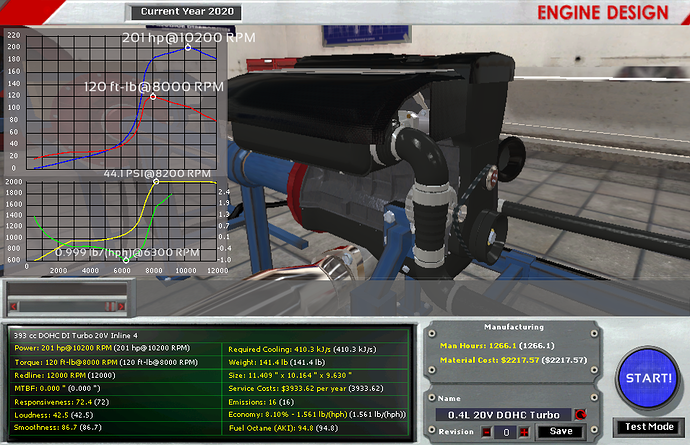690x445 pixels.
Task: Click the boost marker at 8200 RPM
Action: click(x=156, y=181)
